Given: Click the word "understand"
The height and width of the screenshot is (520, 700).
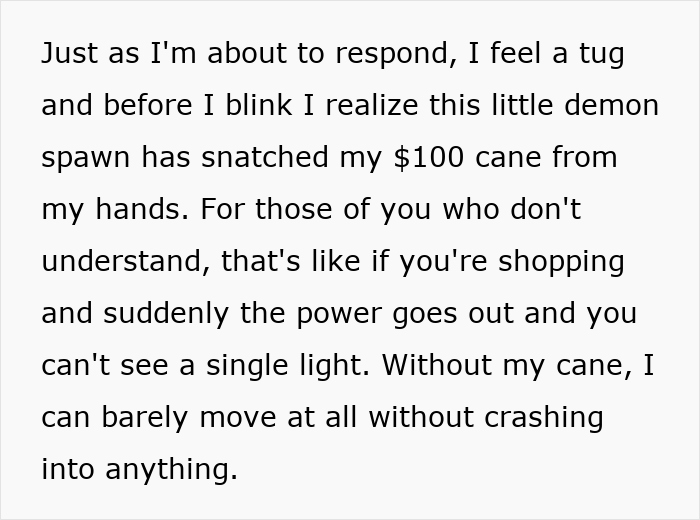Looking at the screenshot, I should click(118, 262).
